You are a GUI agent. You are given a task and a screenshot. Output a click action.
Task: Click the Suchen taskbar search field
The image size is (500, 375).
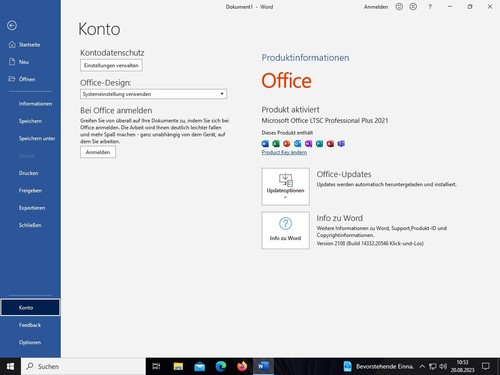tap(83, 366)
